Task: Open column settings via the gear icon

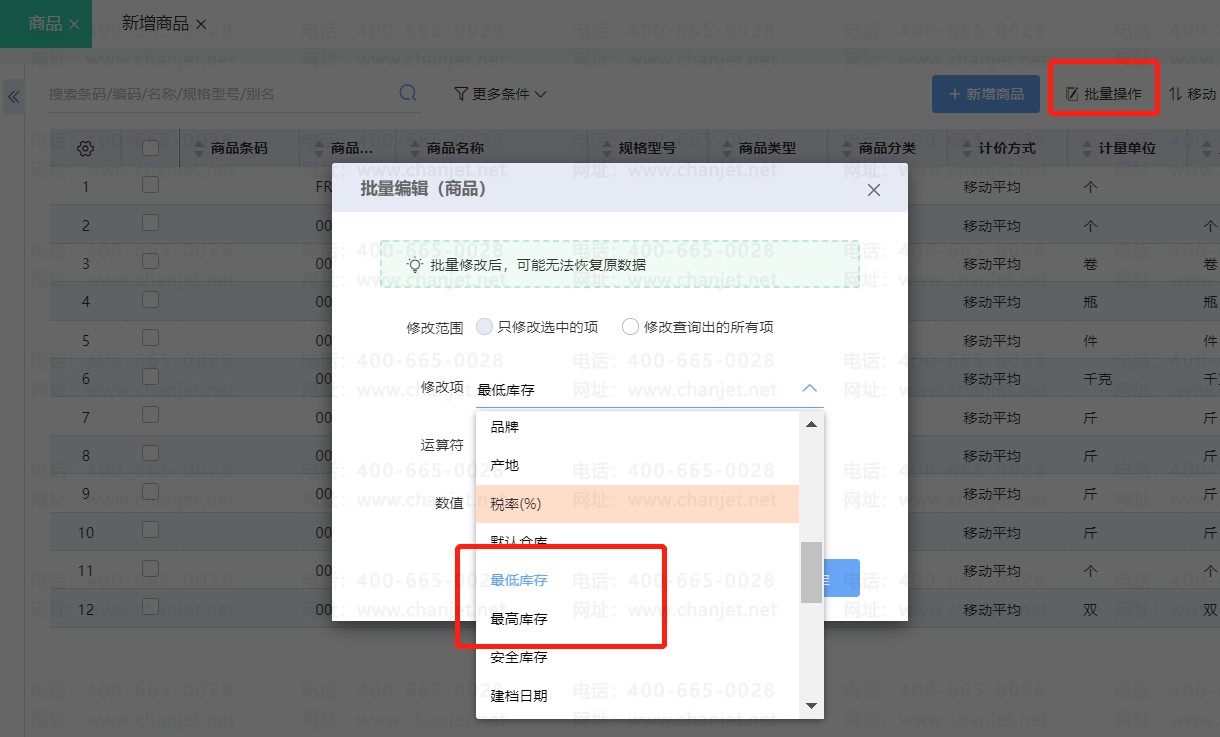Action: [86, 148]
